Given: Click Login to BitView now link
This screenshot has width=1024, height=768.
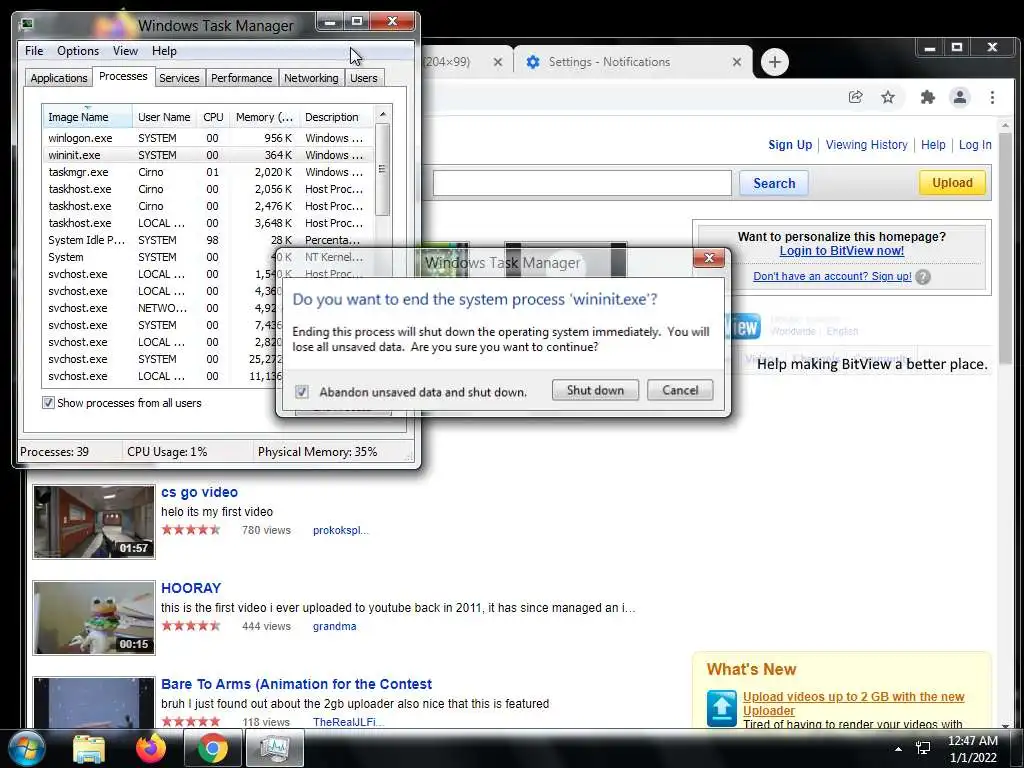Looking at the screenshot, I should click(x=841, y=251).
